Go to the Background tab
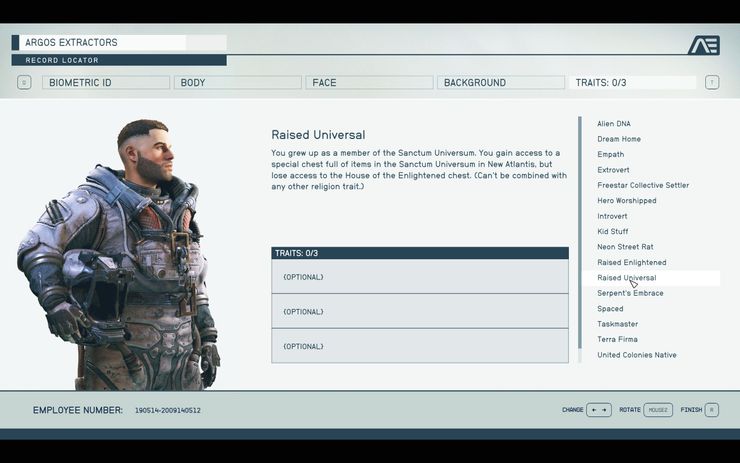740x463 pixels. (x=501, y=83)
